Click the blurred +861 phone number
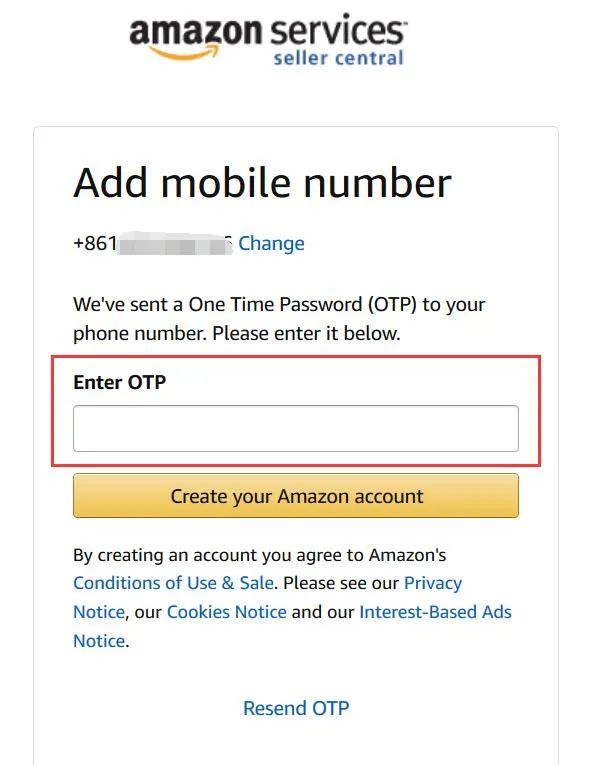Viewport: 594px width, 765px height. click(153, 243)
